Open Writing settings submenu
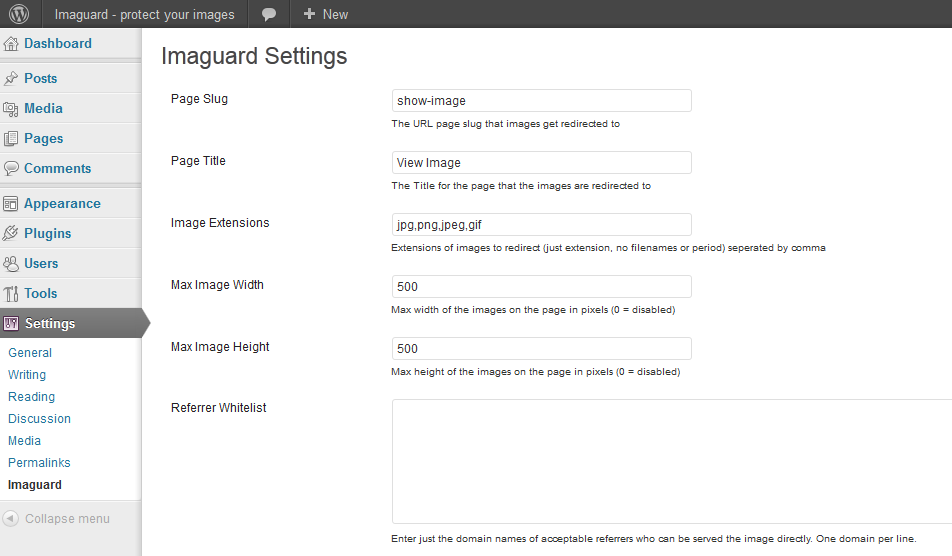Image resolution: width=952 pixels, height=556 pixels. [x=27, y=375]
